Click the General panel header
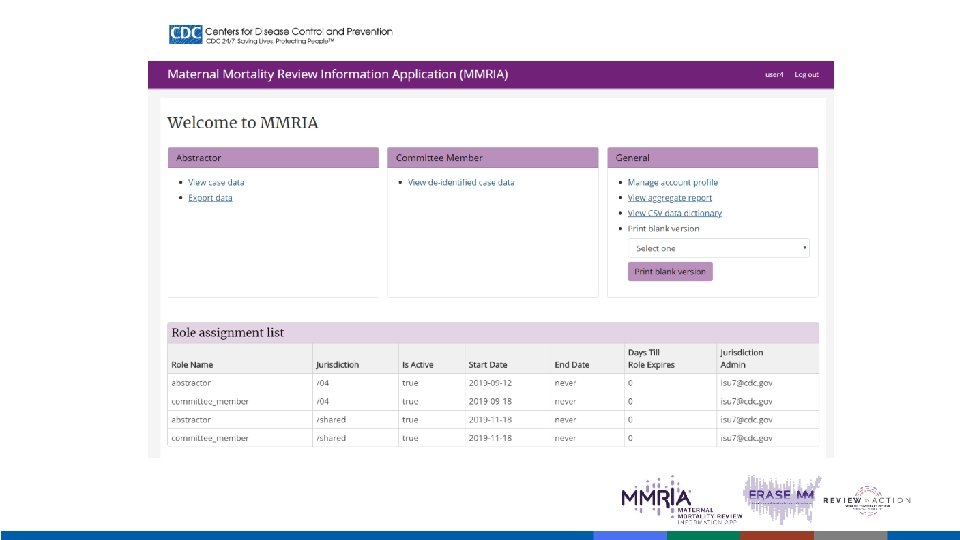Viewport: 960px width, 540px height. point(713,157)
